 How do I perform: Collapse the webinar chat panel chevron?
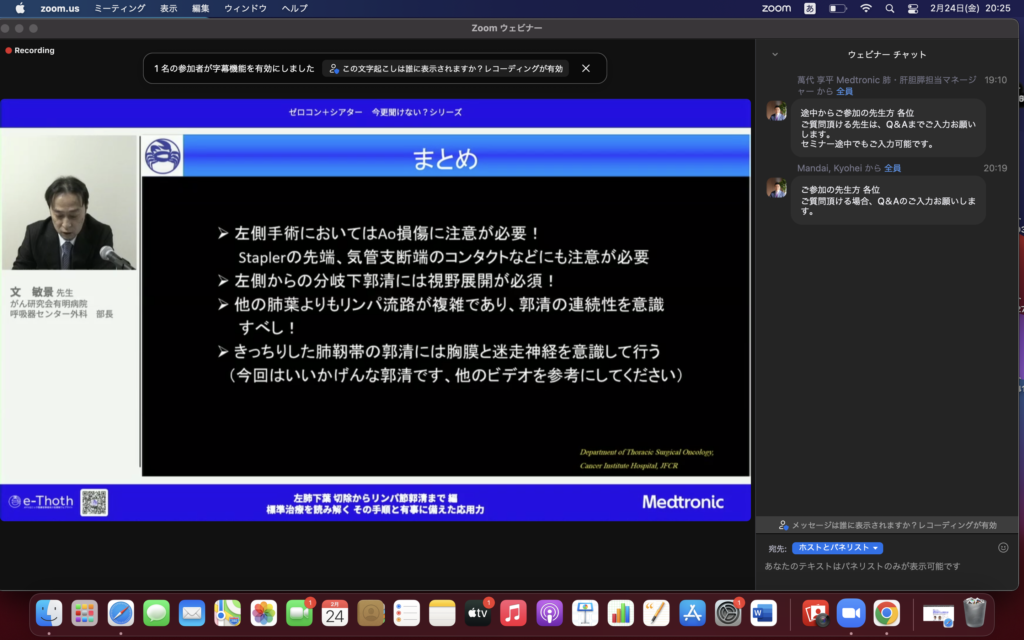click(775, 54)
